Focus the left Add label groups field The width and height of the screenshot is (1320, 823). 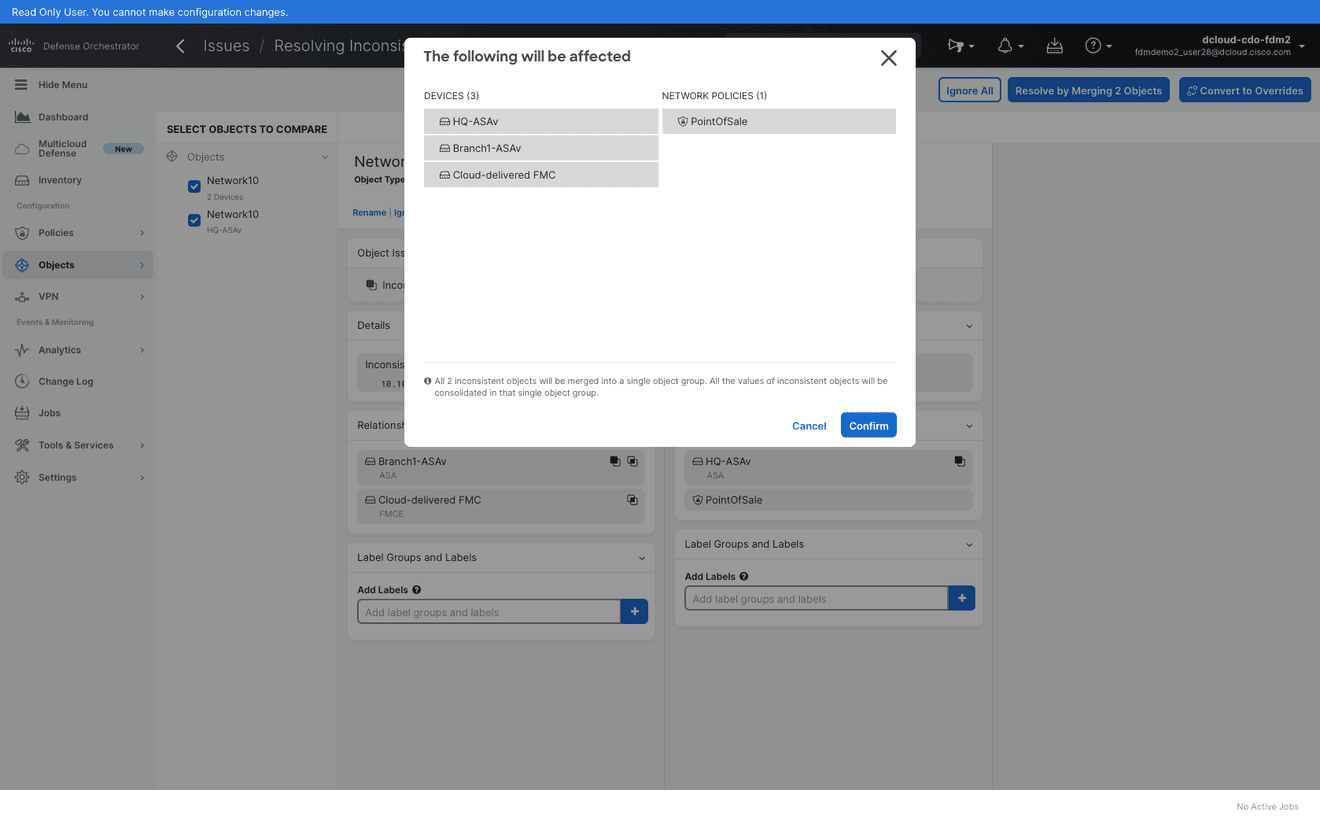pos(489,612)
